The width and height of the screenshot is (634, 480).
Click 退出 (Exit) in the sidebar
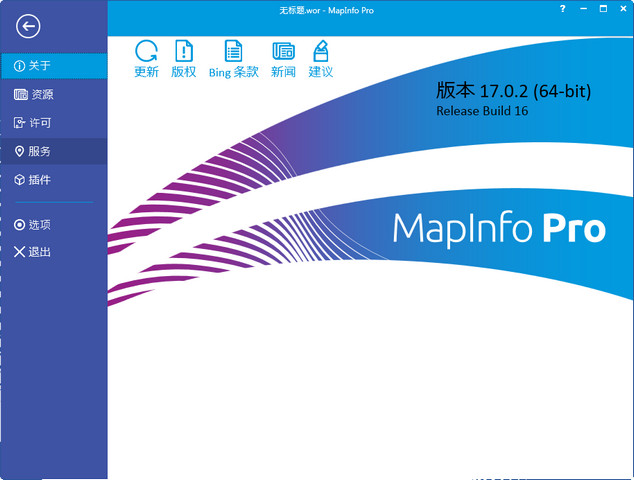[x=54, y=252]
